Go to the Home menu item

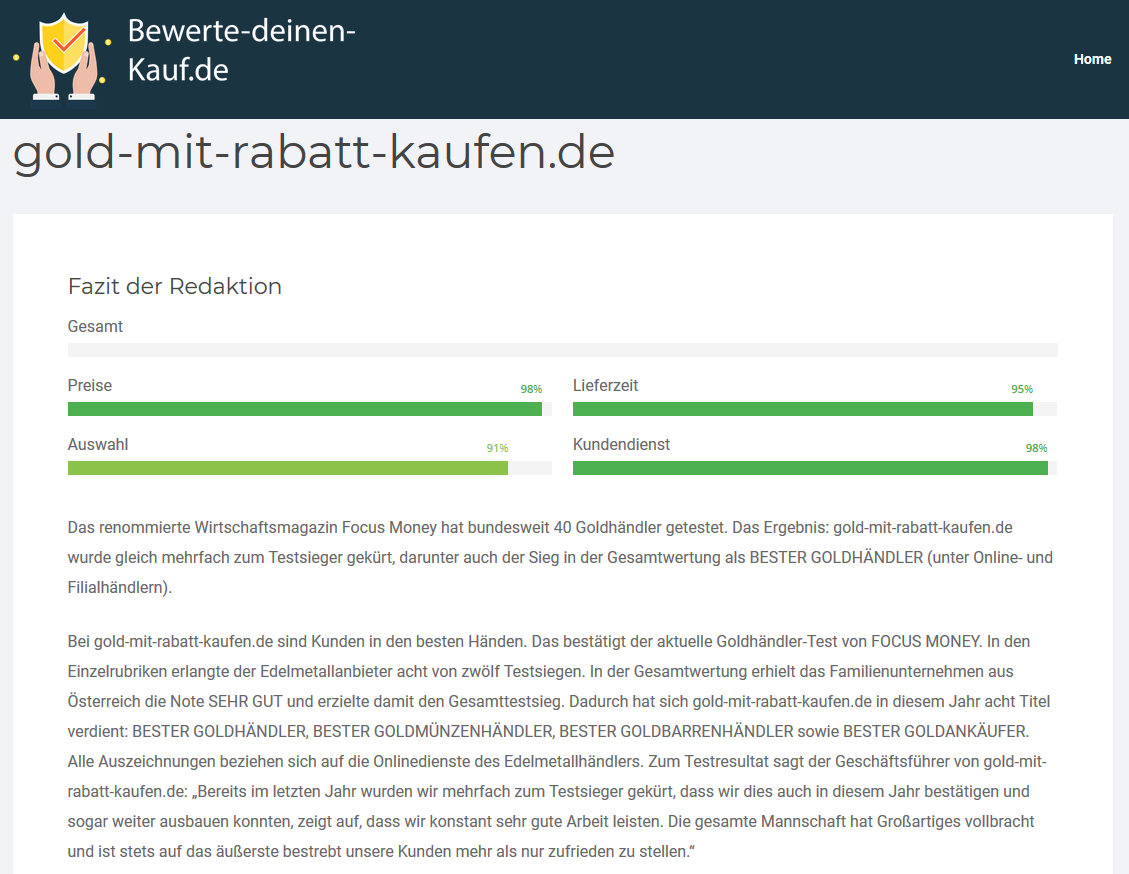[1092, 59]
